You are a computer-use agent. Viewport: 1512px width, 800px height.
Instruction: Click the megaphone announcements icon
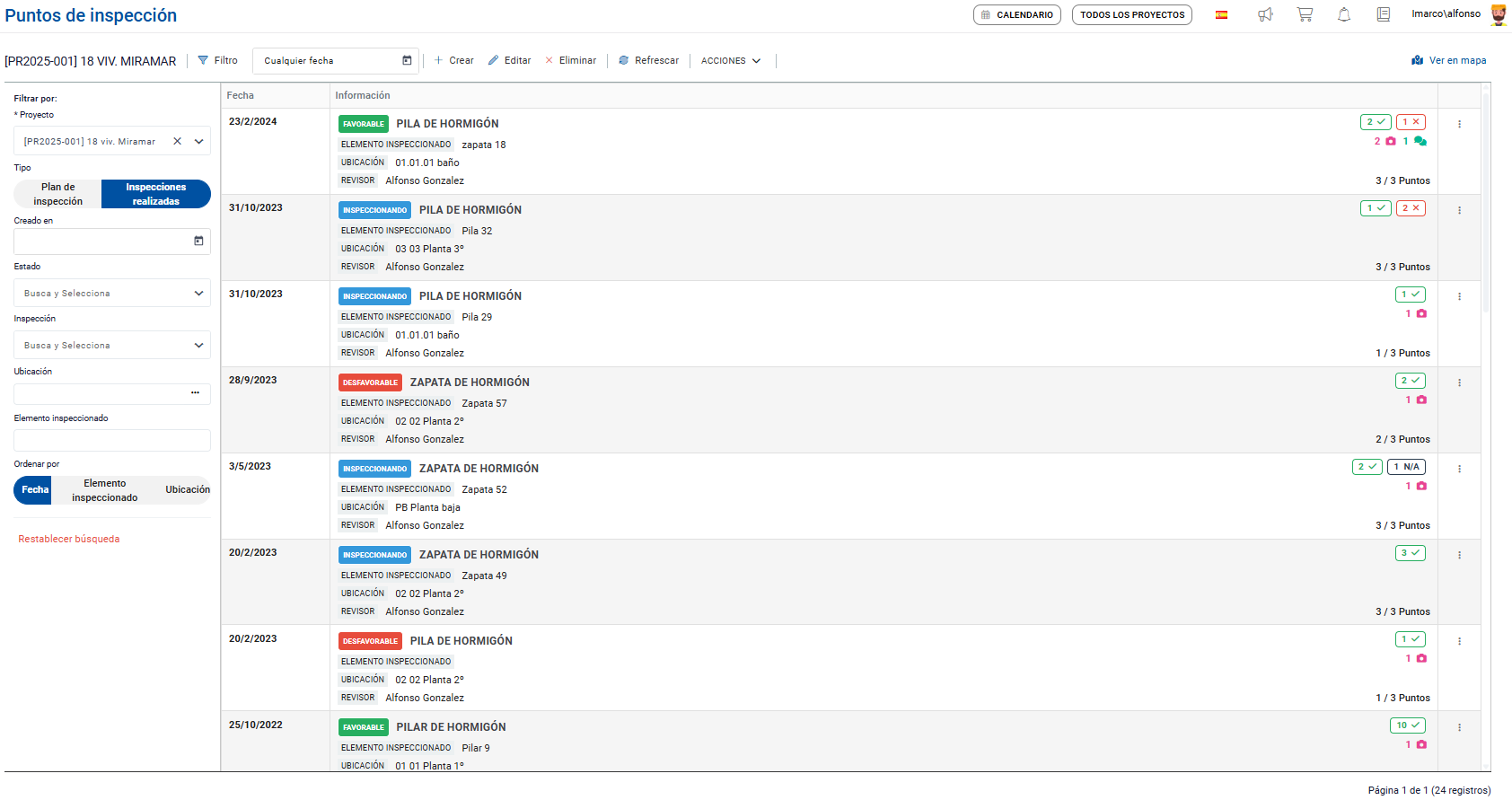pos(1265,14)
